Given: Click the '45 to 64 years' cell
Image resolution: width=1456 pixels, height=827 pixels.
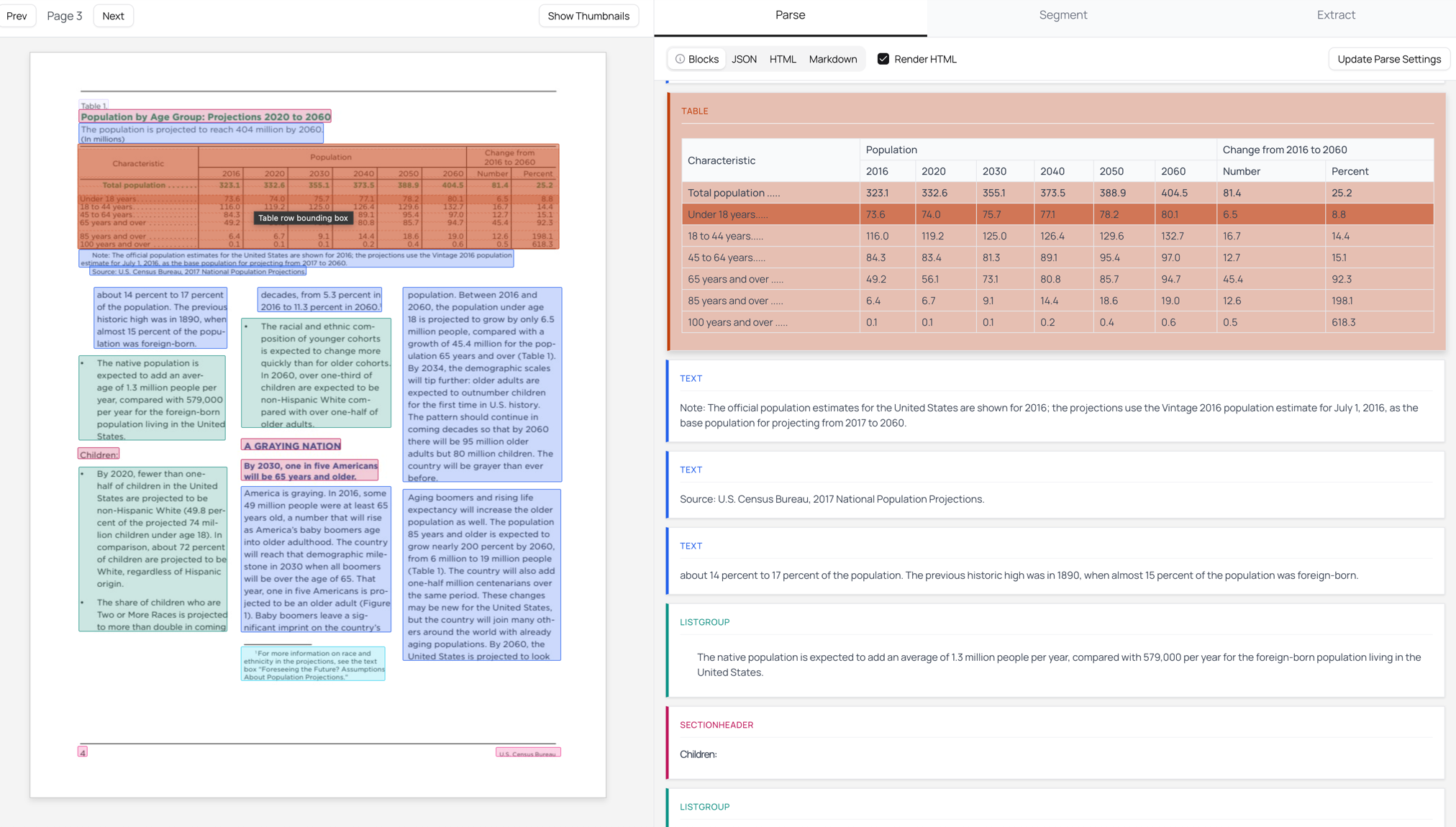Looking at the screenshot, I should pyautogui.click(x=770, y=257).
